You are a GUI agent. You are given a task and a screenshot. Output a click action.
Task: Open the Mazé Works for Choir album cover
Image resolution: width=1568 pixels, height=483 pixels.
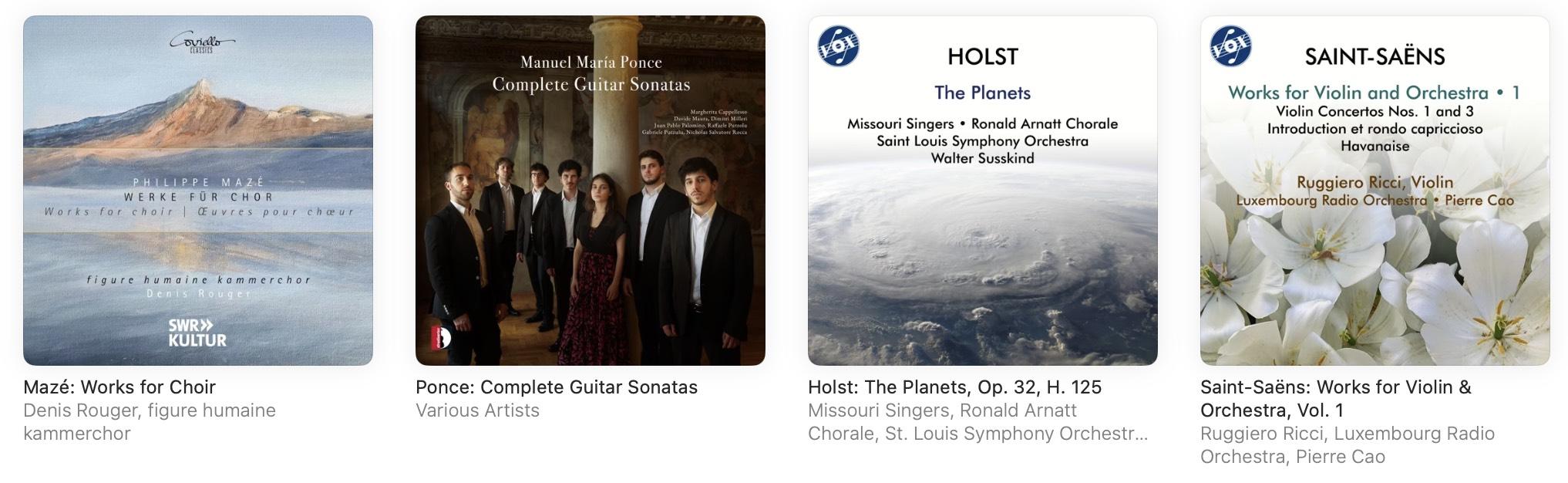(198, 191)
